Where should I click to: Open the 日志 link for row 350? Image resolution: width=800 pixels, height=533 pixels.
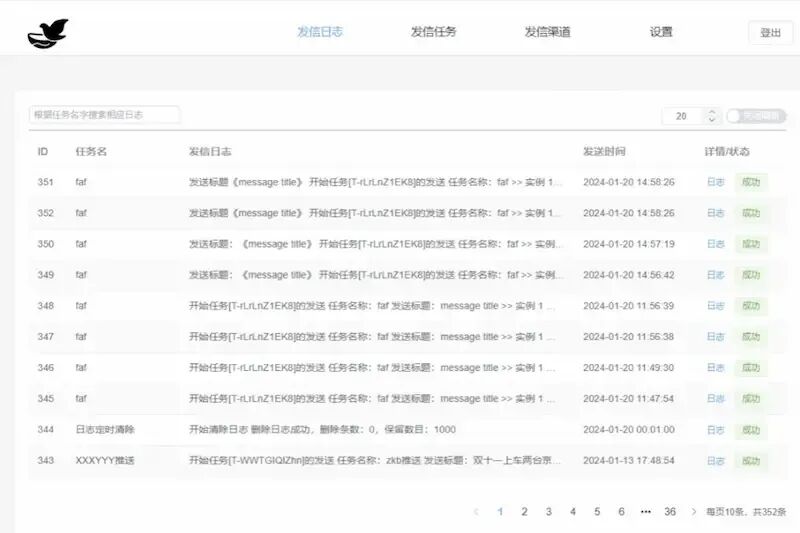pos(715,244)
